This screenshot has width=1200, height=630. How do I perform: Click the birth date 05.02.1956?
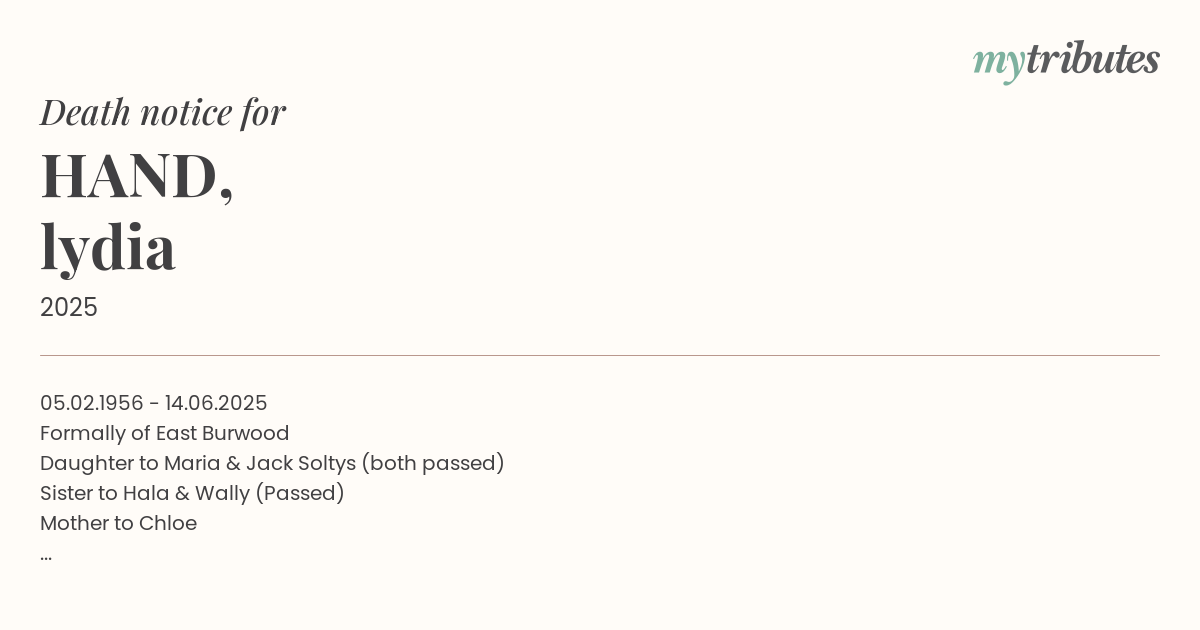coord(92,403)
